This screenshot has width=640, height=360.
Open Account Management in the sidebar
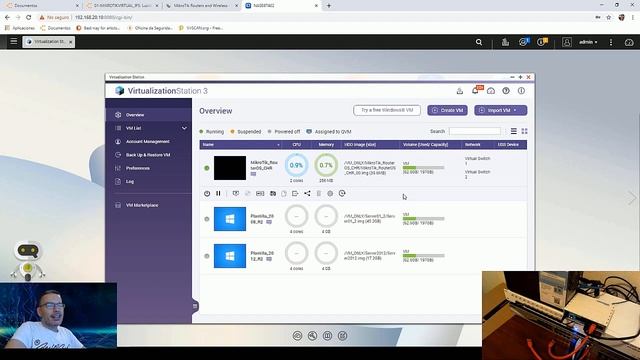pos(149,142)
